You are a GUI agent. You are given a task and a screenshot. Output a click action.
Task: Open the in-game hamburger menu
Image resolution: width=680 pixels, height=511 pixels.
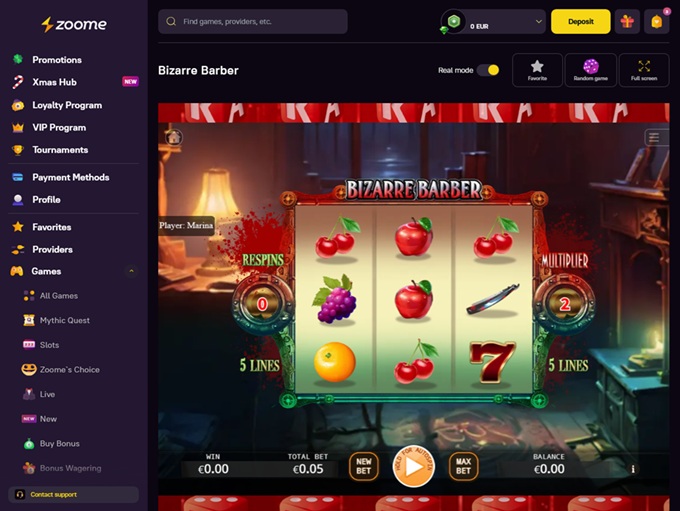coord(654,138)
